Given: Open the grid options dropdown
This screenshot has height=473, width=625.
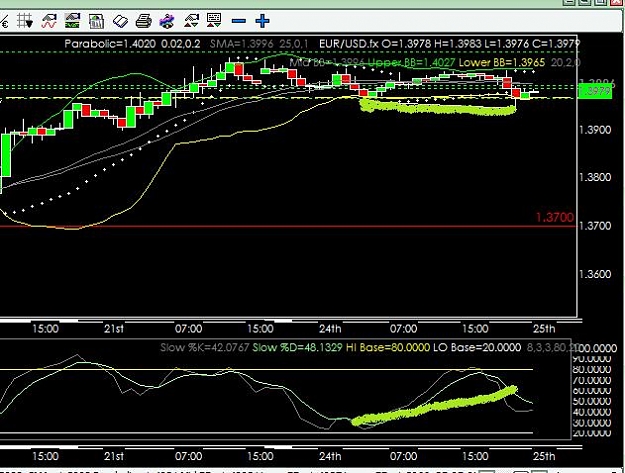Looking at the screenshot, I should [25, 21].
